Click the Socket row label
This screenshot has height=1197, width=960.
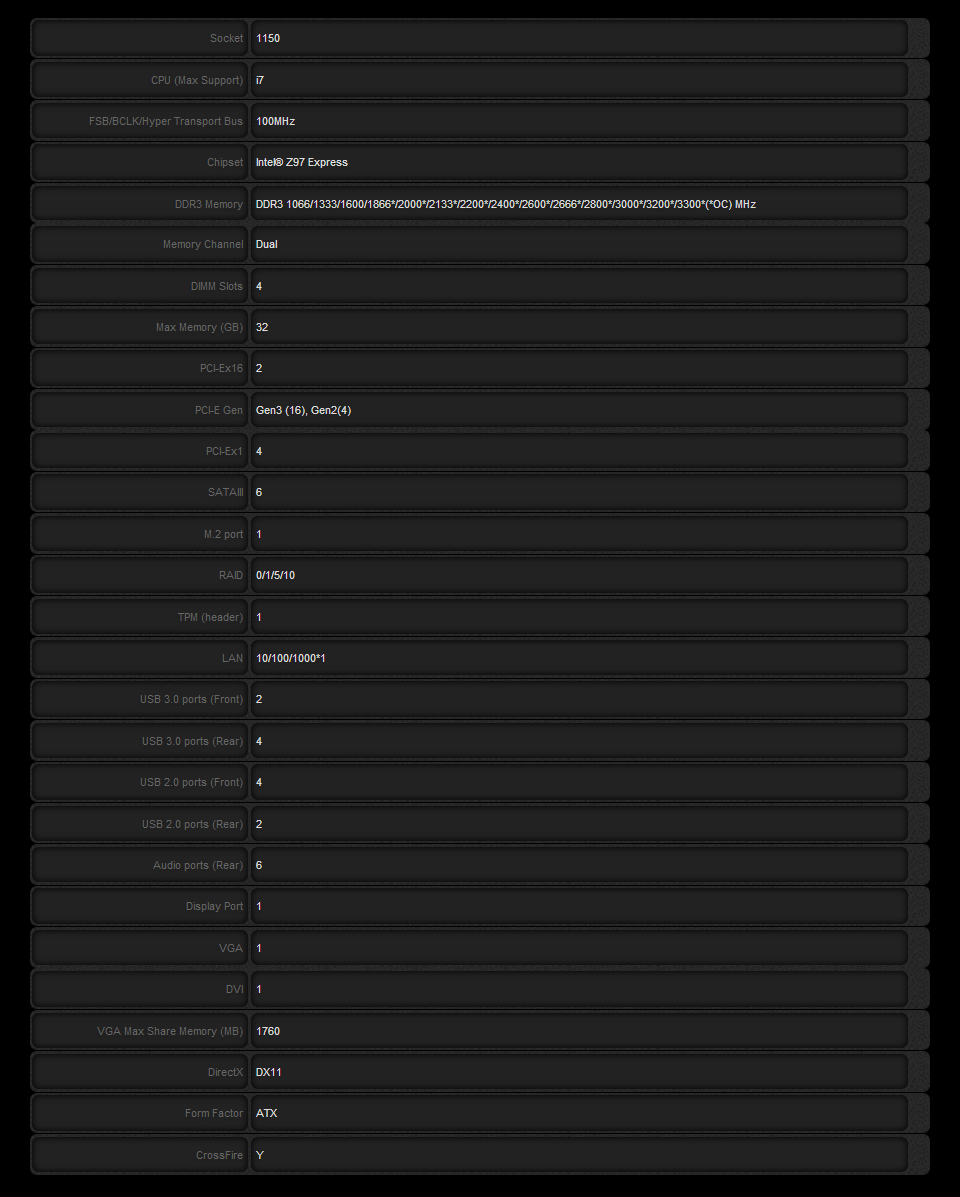226,38
